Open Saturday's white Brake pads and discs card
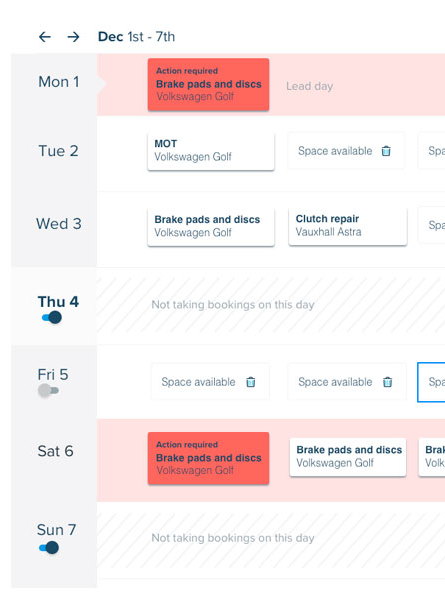This screenshot has height=601, width=445. coord(348,457)
